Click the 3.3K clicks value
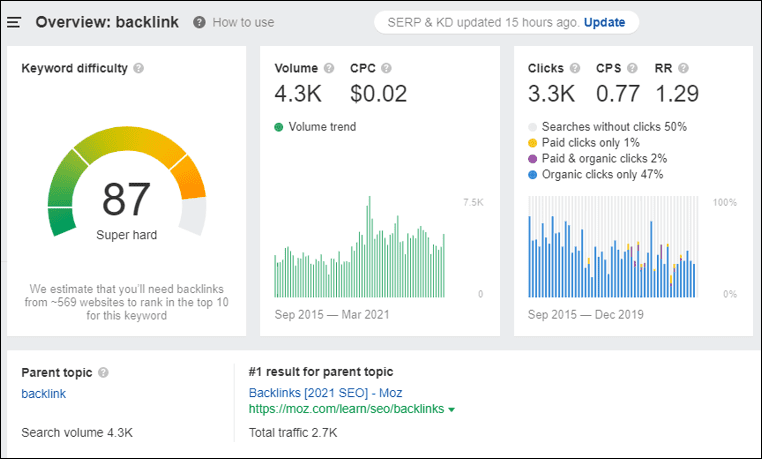The width and height of the screenshot is (762, 459). [x=552, y=93]
